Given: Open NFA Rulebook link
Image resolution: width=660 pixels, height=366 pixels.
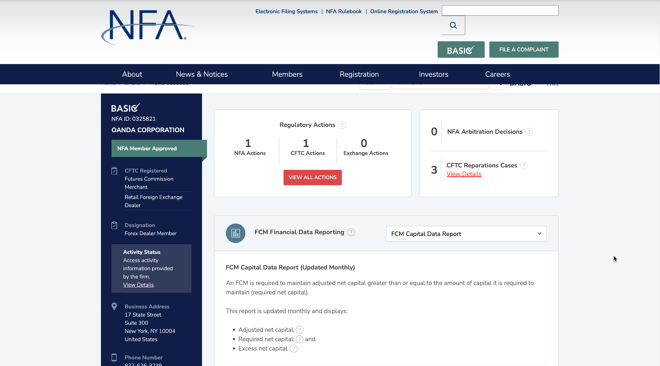Looking at the screenshot, I should click(x=343, y=11).
